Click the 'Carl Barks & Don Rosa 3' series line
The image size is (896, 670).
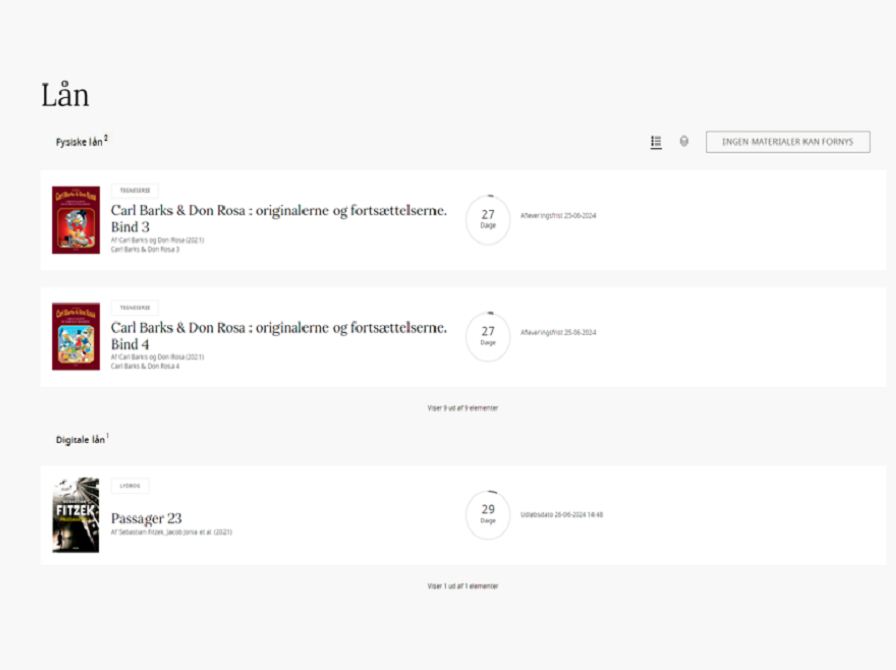tap(145, 249)
